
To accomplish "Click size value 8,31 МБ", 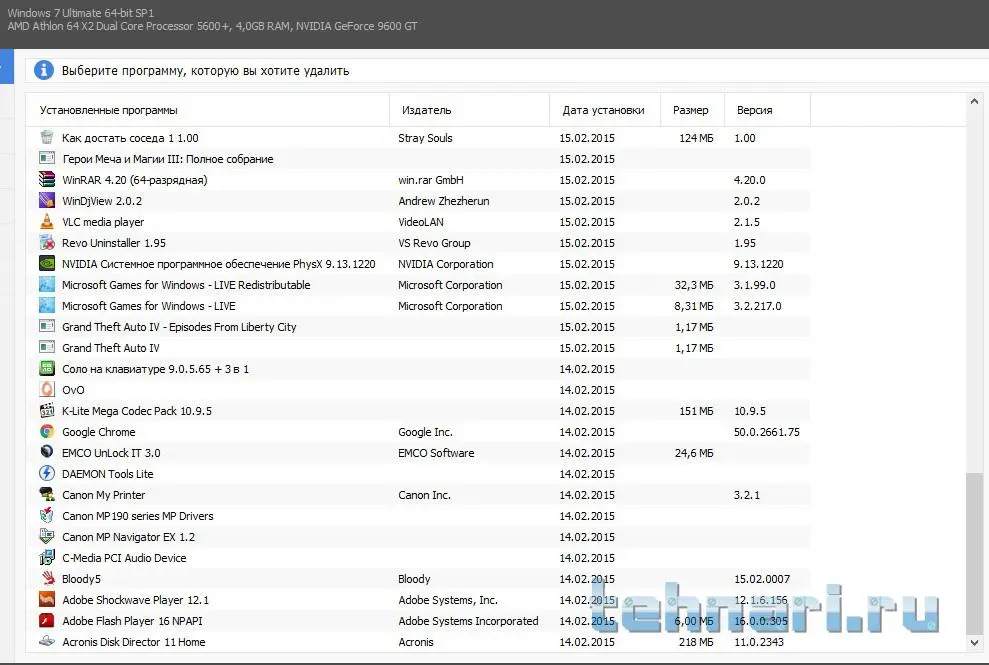I will pos(694,306).
